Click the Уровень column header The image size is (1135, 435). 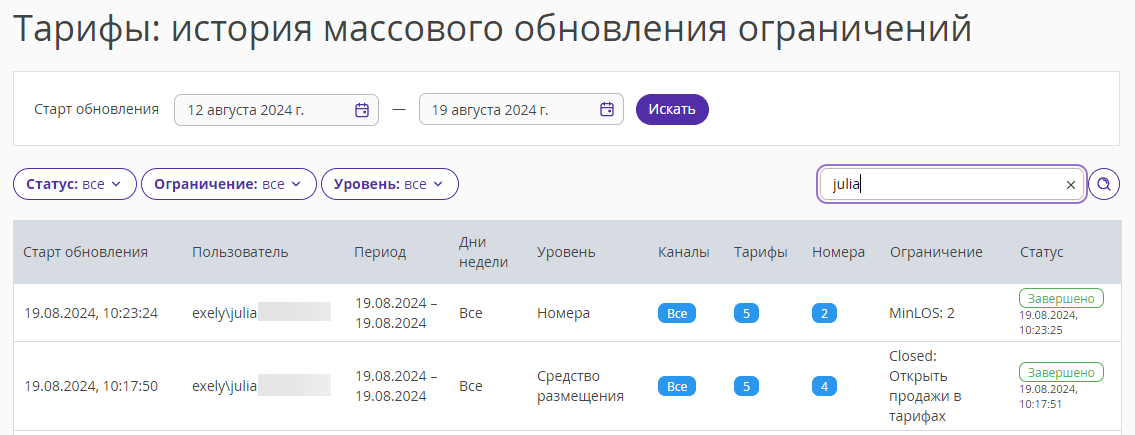(x=566, y=252)
